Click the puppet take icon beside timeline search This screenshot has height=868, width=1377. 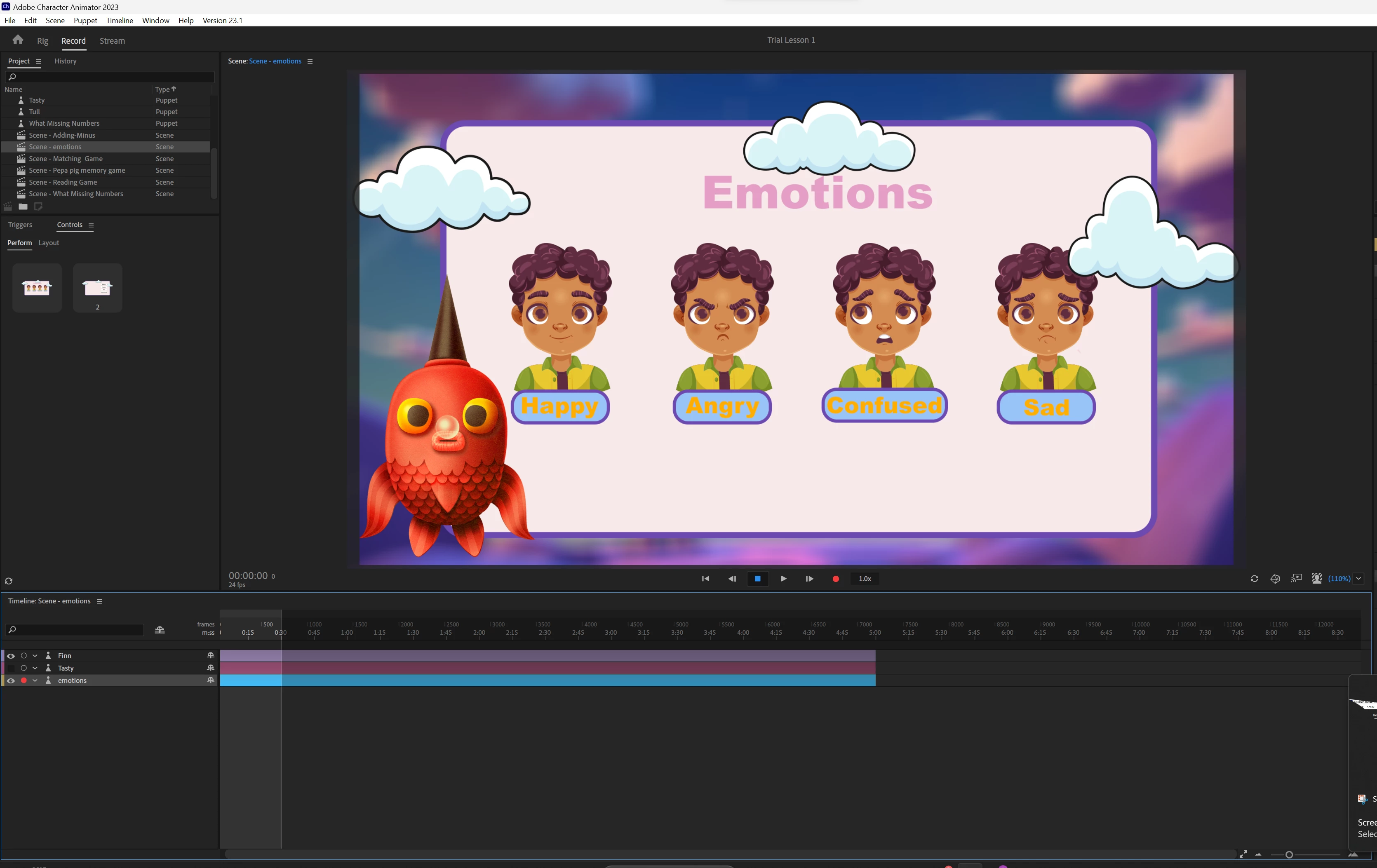click(160, 629)
